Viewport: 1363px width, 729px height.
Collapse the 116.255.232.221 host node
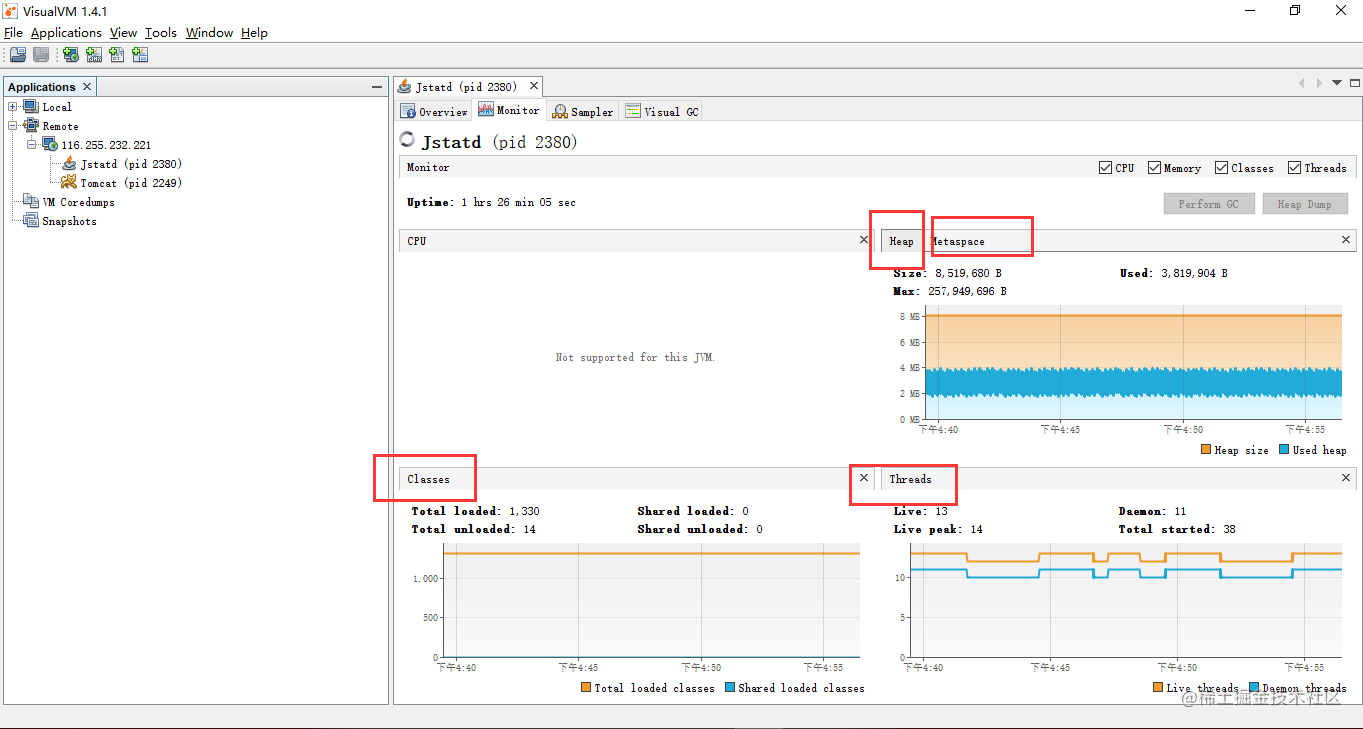point(32,145)
